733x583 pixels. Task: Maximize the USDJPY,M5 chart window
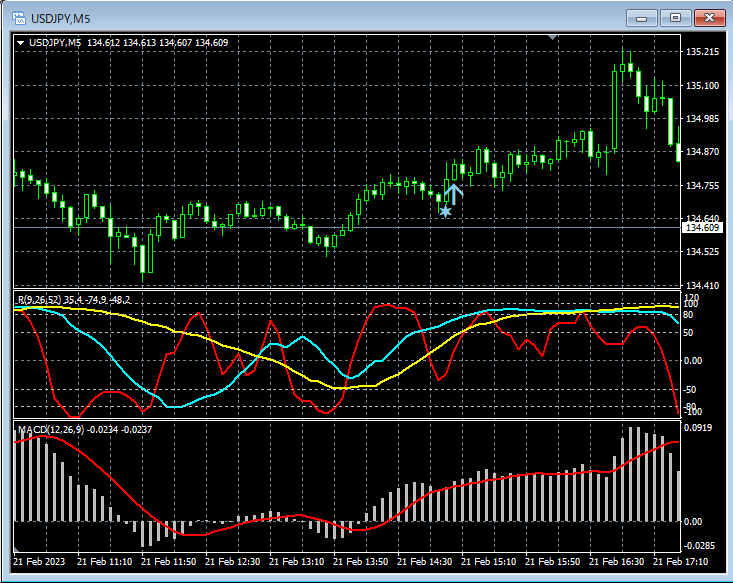coord(676,17)
